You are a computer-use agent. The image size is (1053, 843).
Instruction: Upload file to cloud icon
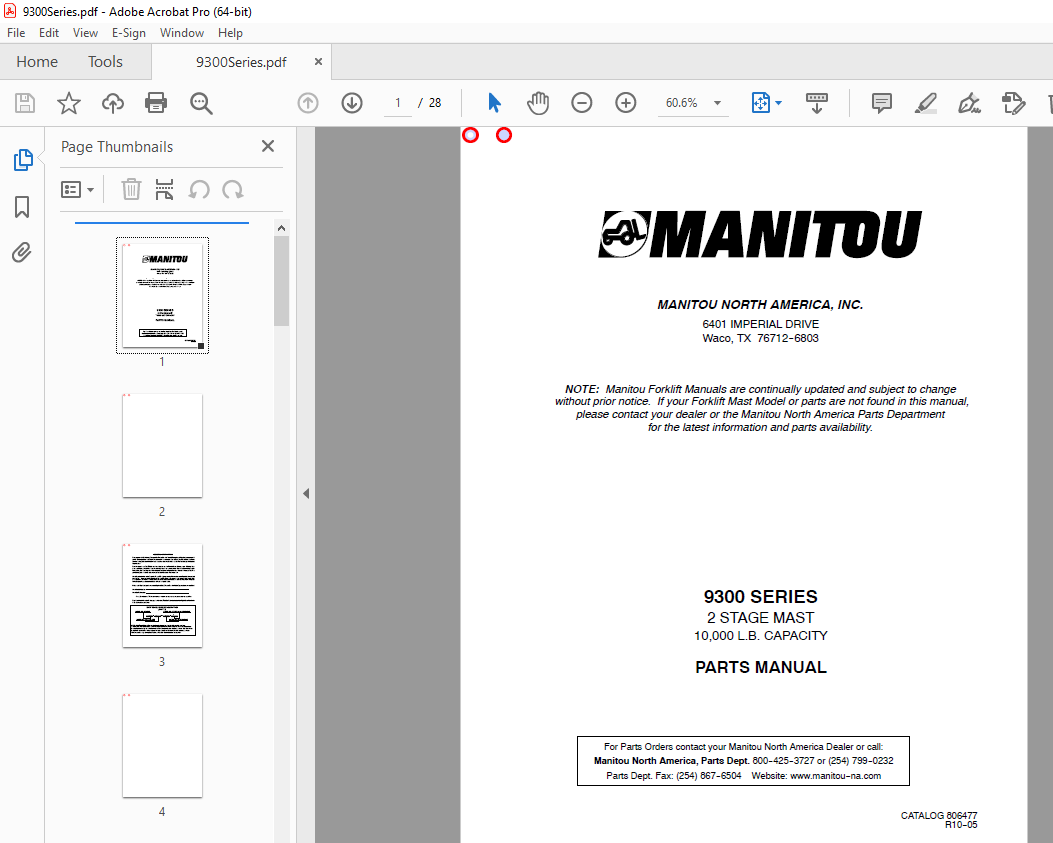click(113, 103)
